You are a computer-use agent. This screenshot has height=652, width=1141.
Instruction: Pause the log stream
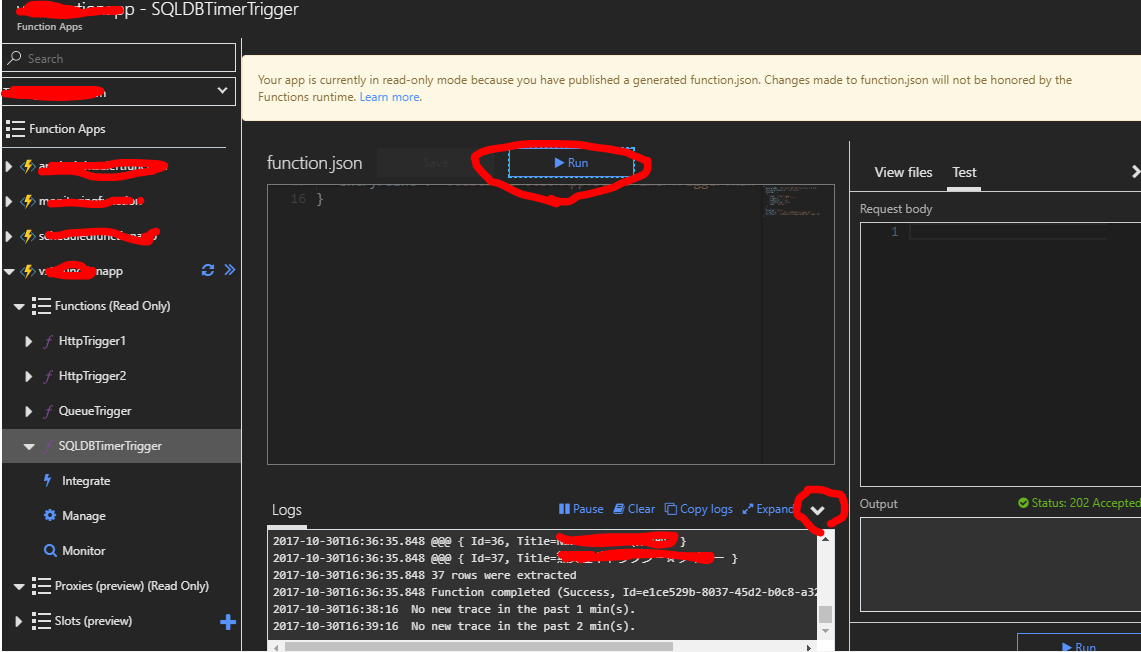click(x=581, y=509)
